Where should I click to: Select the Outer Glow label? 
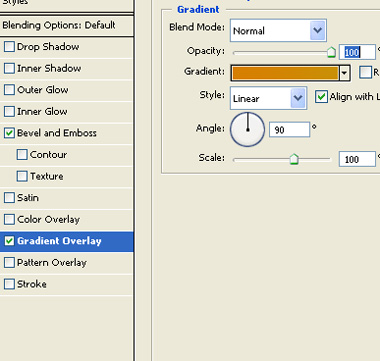[x=43, y=90]
